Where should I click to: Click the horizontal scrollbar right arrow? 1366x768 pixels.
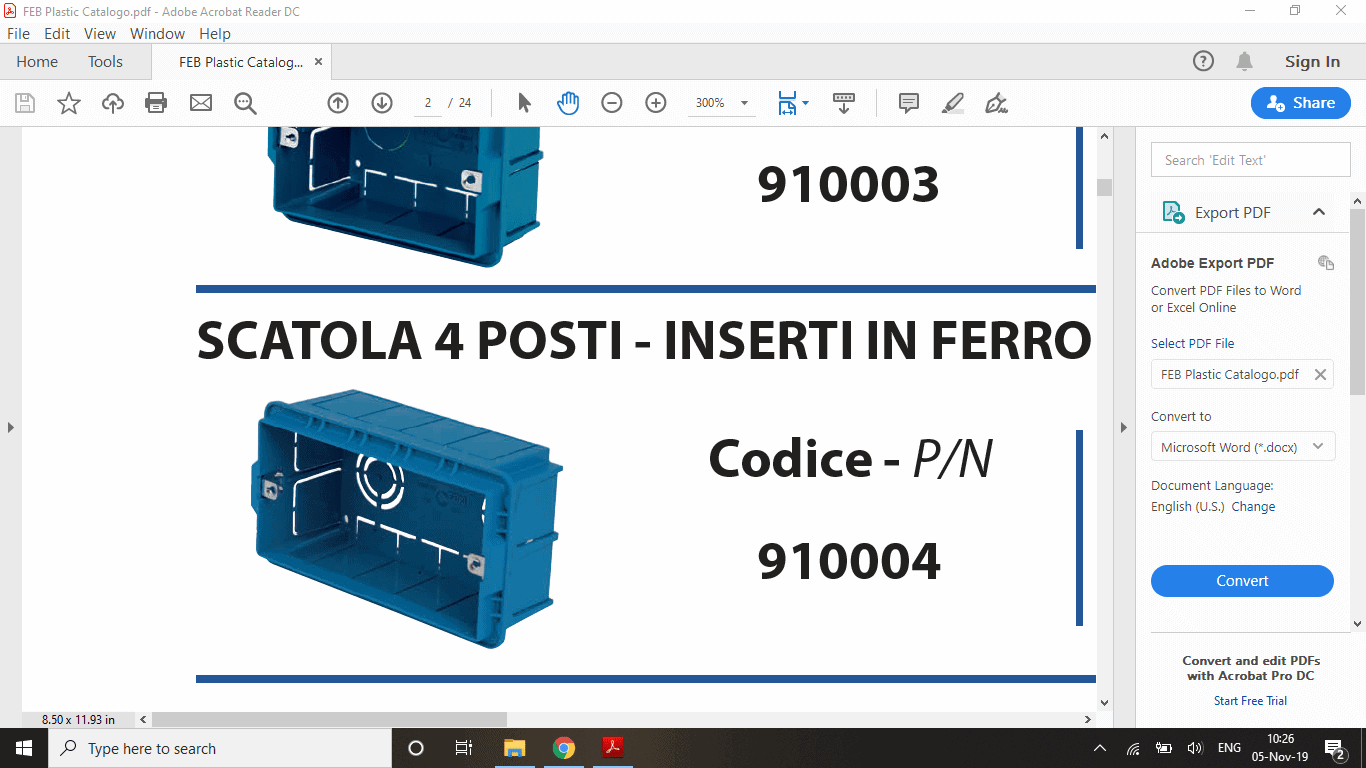tap(1088, 719)
